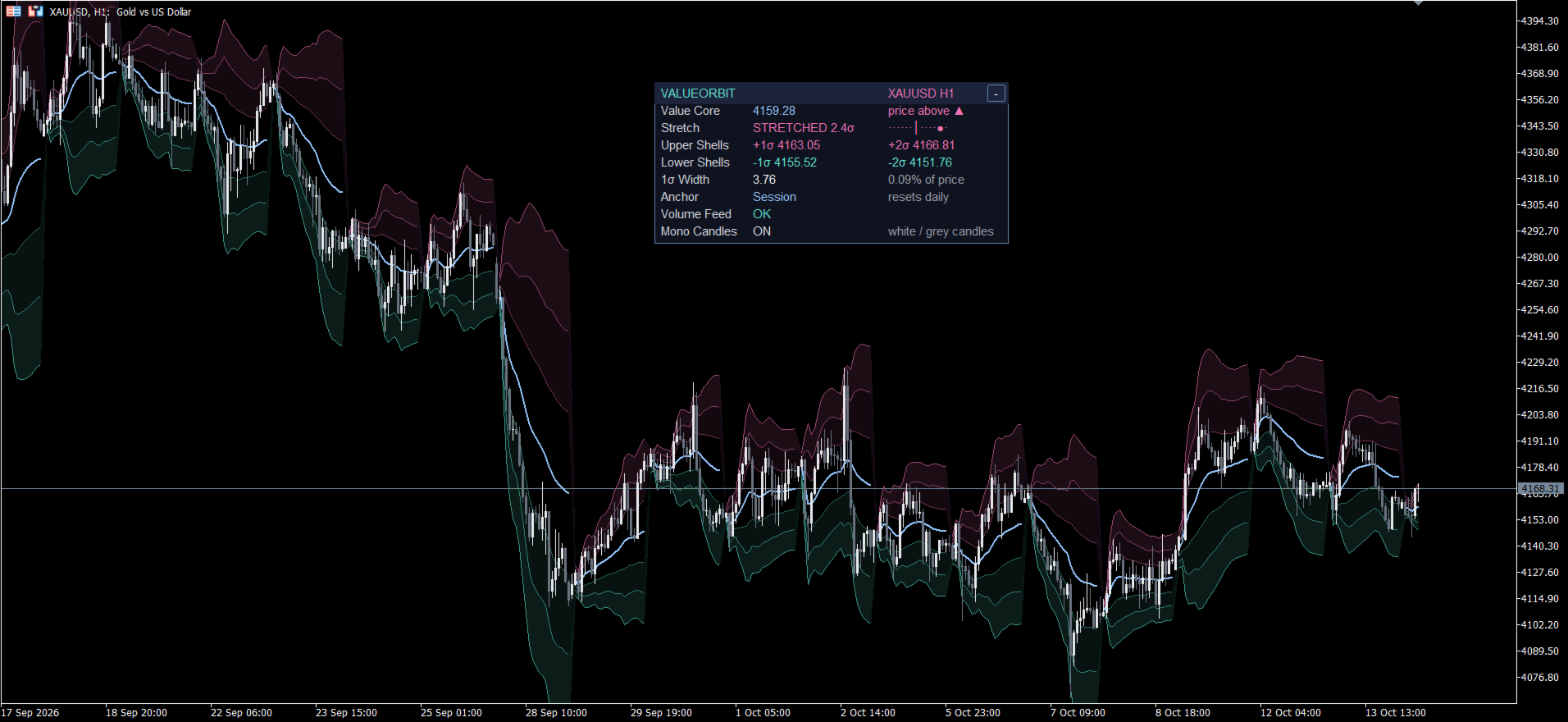Click the Volume Feed OK status
1568x722 pixels.
[762, 214]
